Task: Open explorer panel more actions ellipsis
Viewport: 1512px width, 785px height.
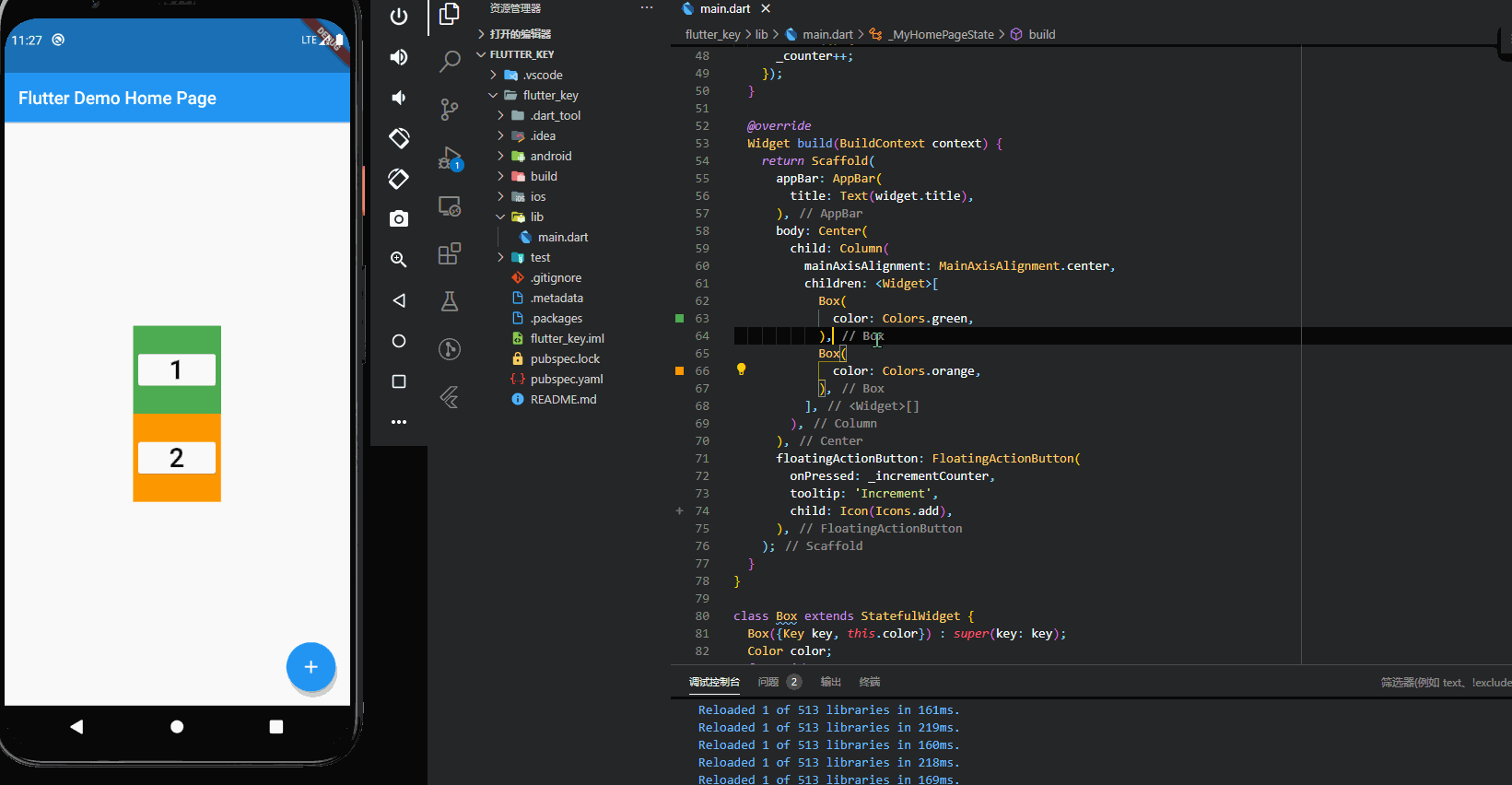Action: point(647,8)
